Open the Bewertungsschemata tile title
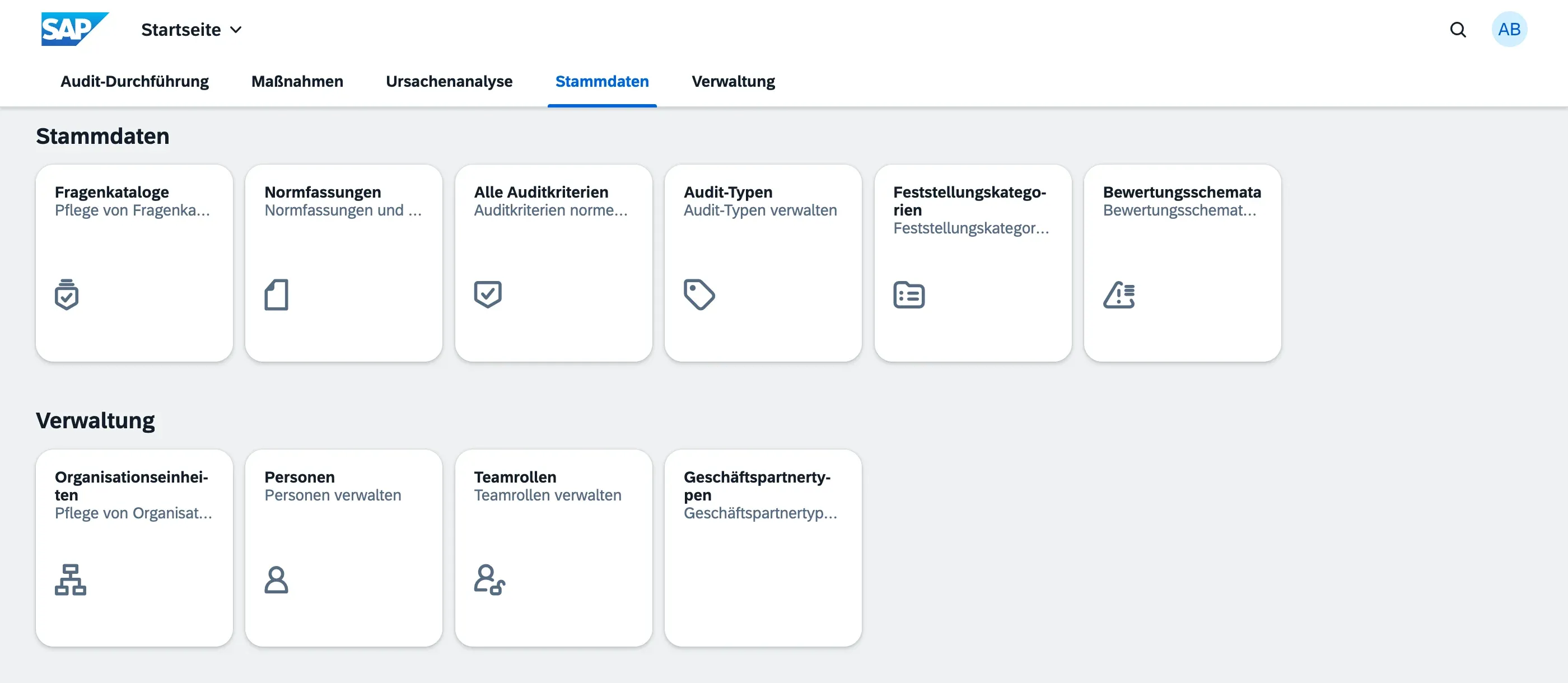The height and width of the screenshot is (683, 1568). pos(1182,192)
